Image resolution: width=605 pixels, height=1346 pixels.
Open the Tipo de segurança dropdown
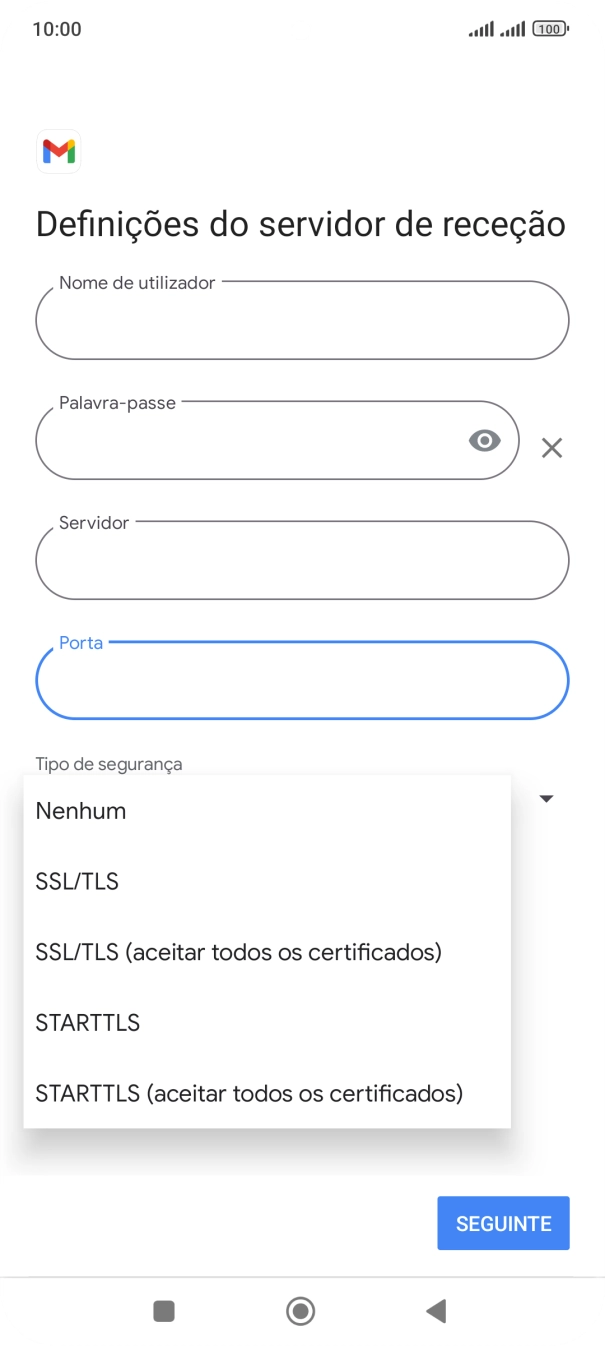click(546, 797)
